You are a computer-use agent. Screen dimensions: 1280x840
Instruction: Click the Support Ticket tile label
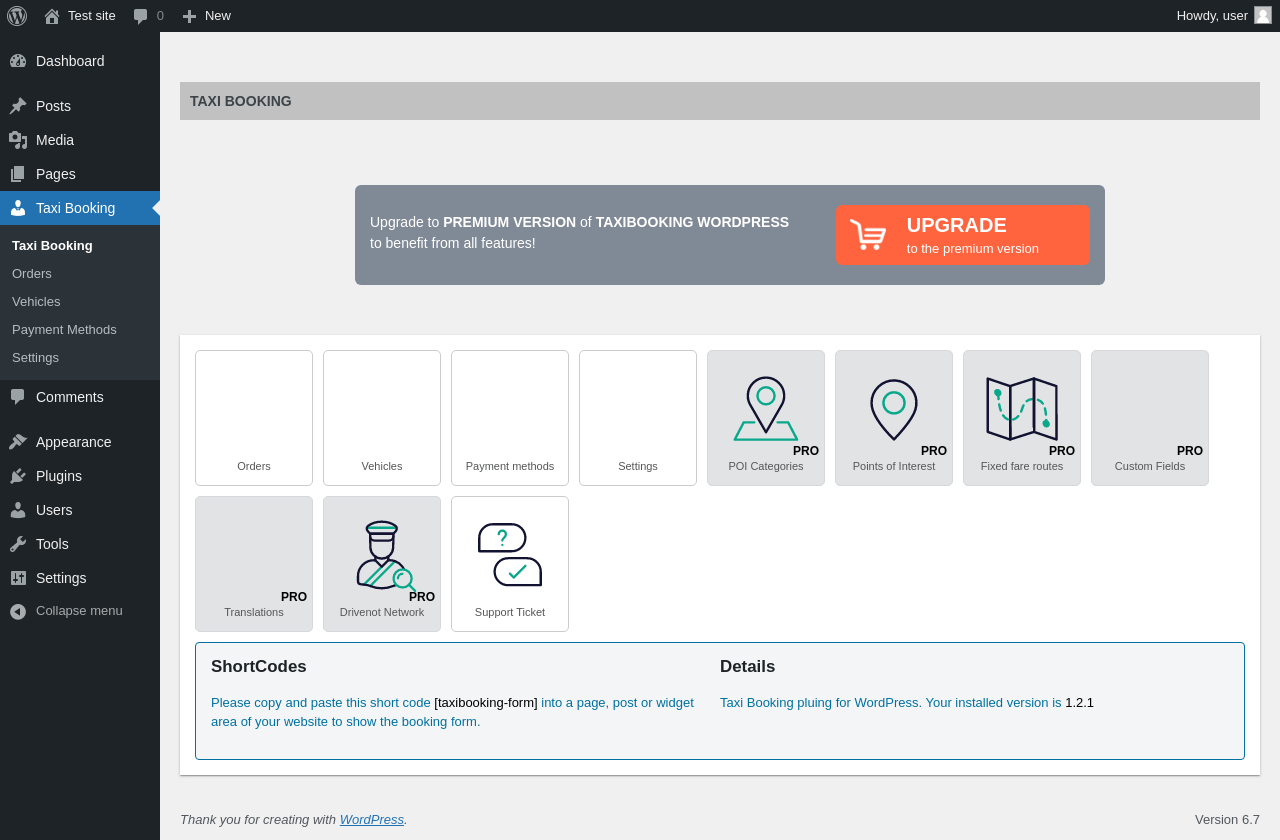coord(510,612)
